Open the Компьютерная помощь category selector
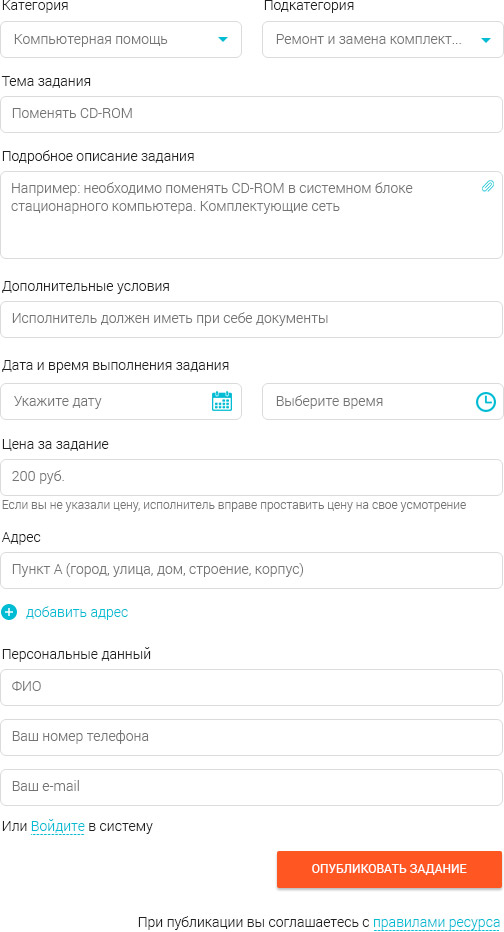The width and height of the screenshot is (504, 932). coord(121,40)
